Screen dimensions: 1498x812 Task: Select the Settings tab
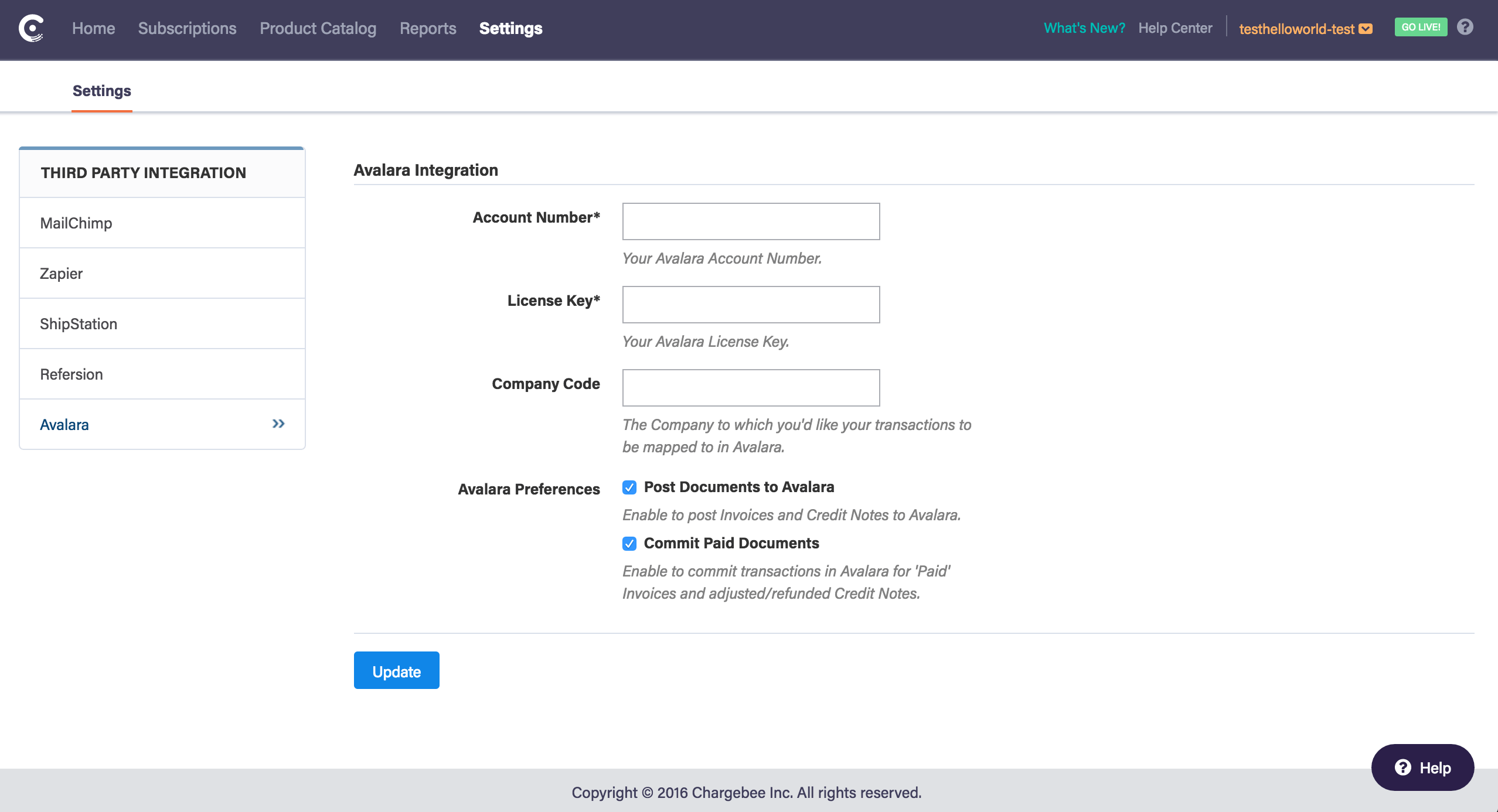pos(101,90)
